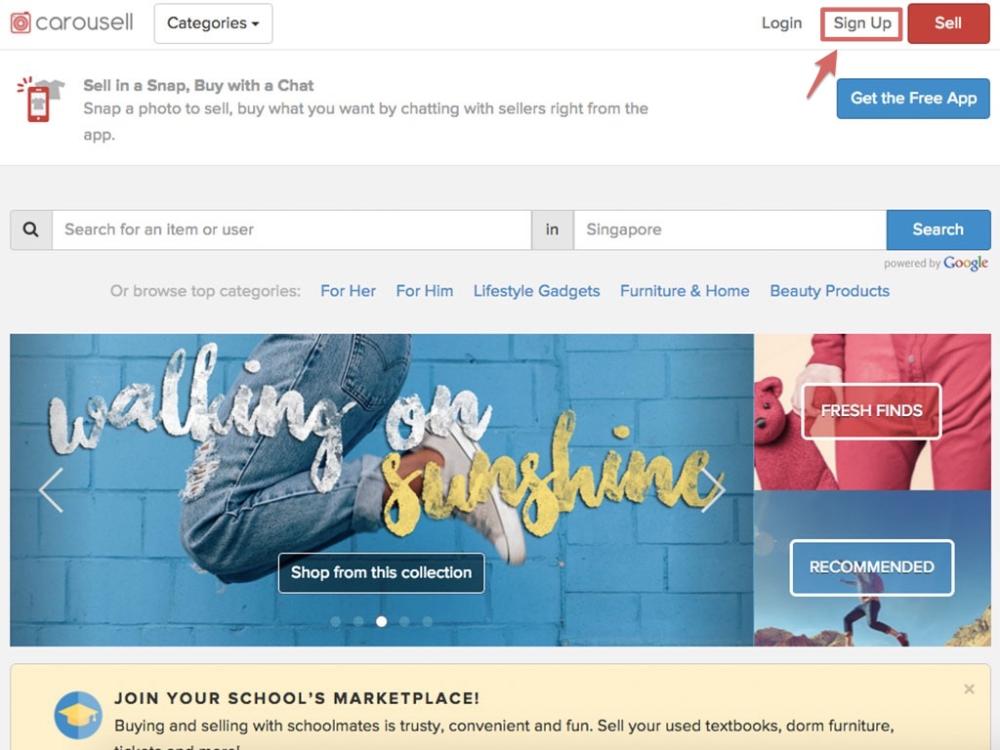Viewport: 1000px width, 750px height.
Task: Open the Login page
Action: pos(781,23)
